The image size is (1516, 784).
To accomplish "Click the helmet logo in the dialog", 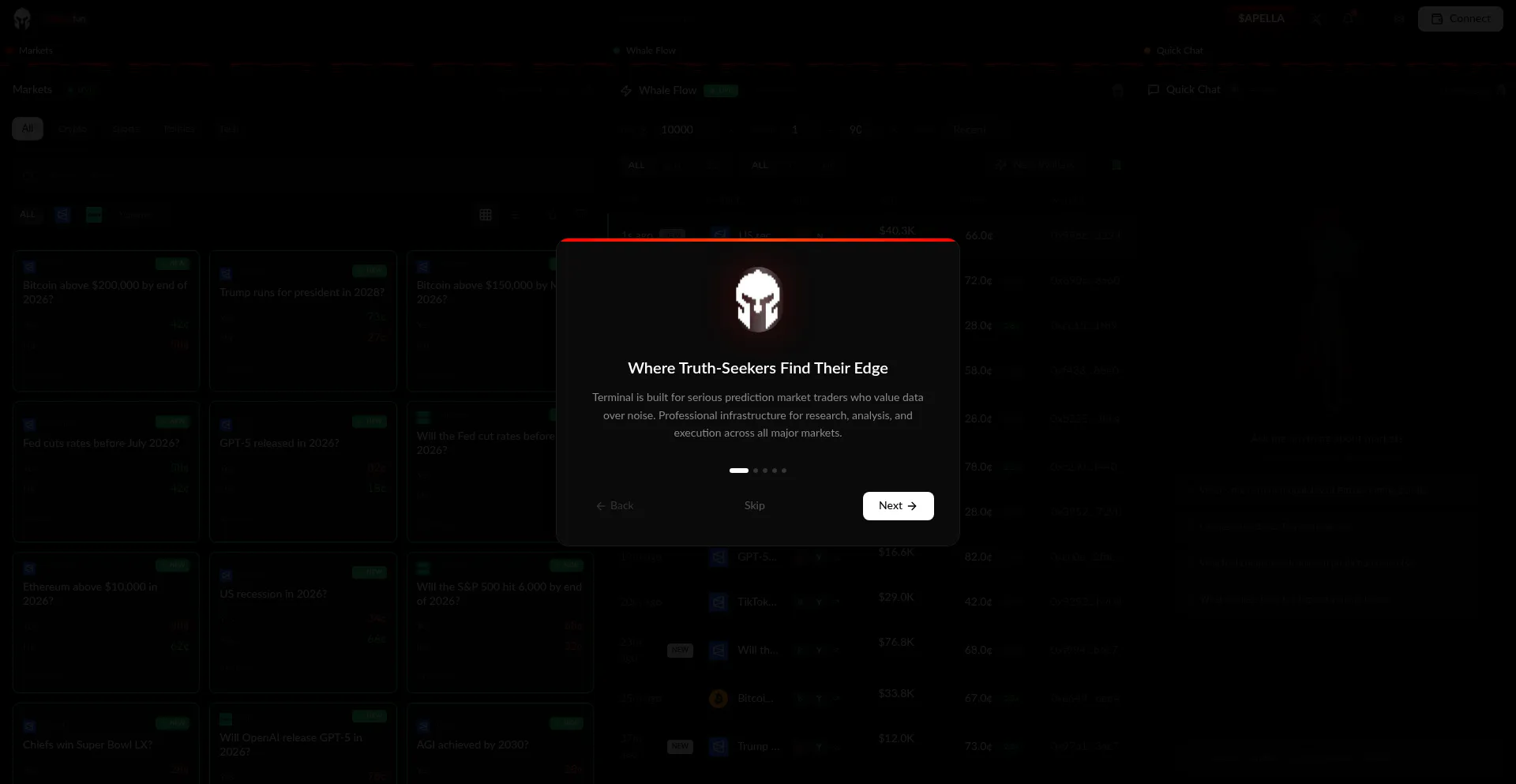I will coord(758,300).
